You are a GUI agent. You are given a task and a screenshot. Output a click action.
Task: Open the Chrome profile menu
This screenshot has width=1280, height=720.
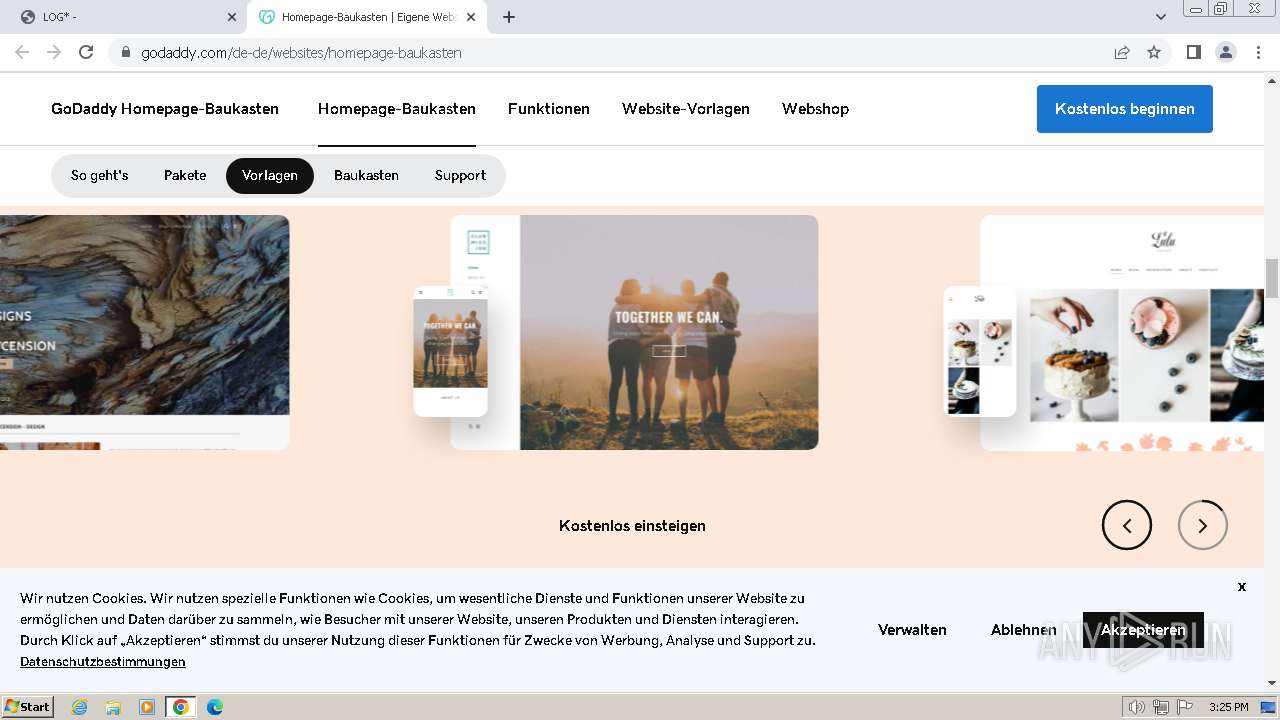(x=1226, y=52)
